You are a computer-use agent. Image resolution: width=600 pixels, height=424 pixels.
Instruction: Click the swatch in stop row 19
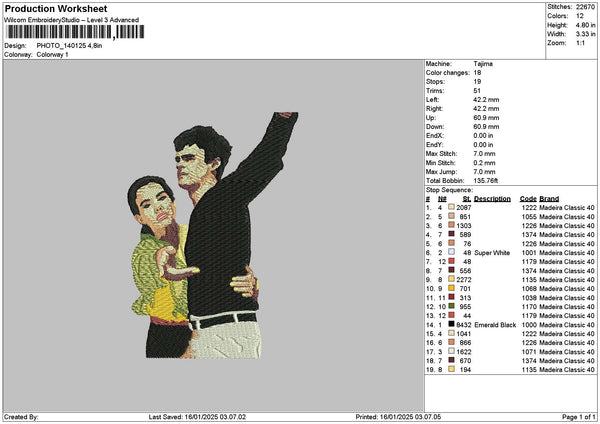[452, 369]
